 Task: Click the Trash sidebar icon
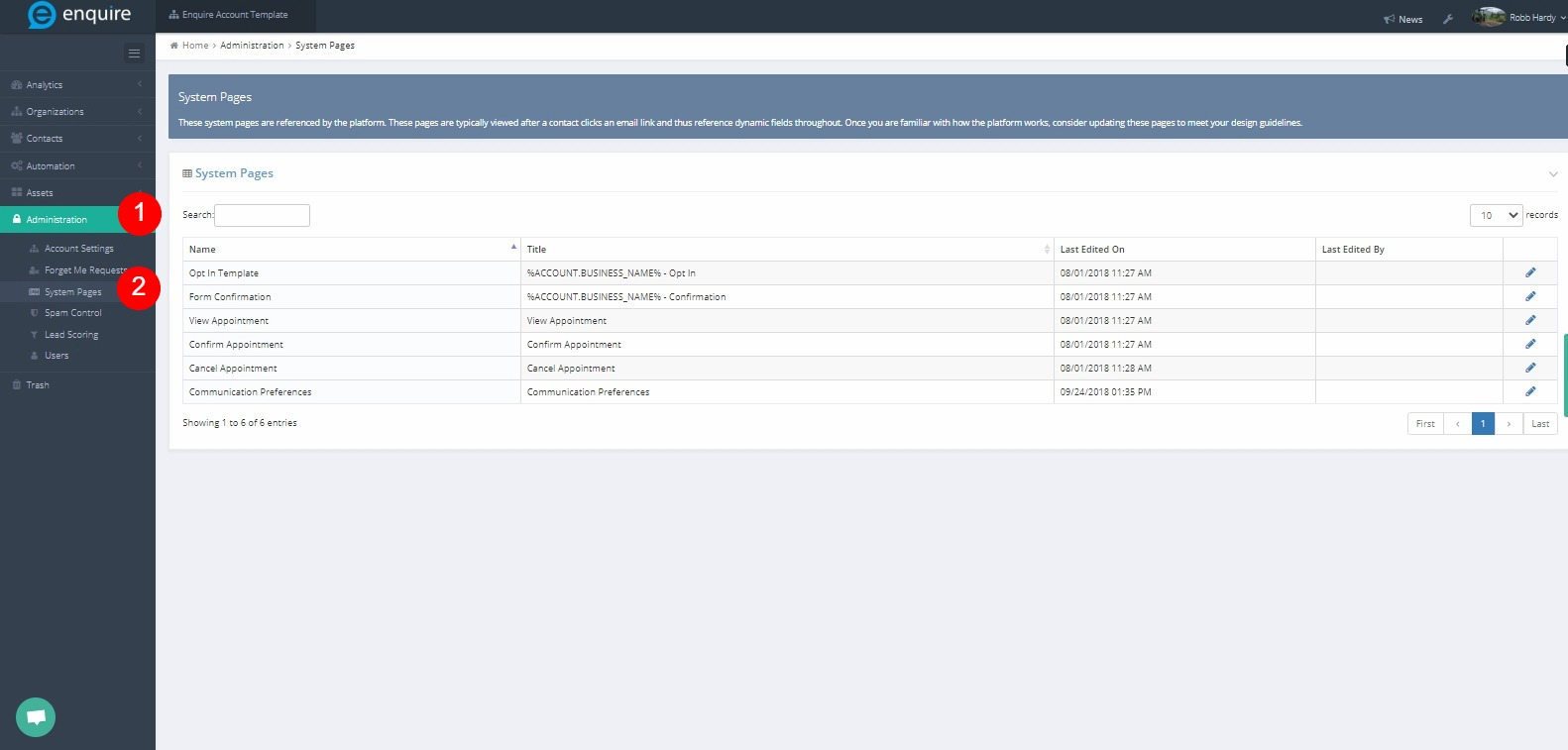(x=17, y=385)
